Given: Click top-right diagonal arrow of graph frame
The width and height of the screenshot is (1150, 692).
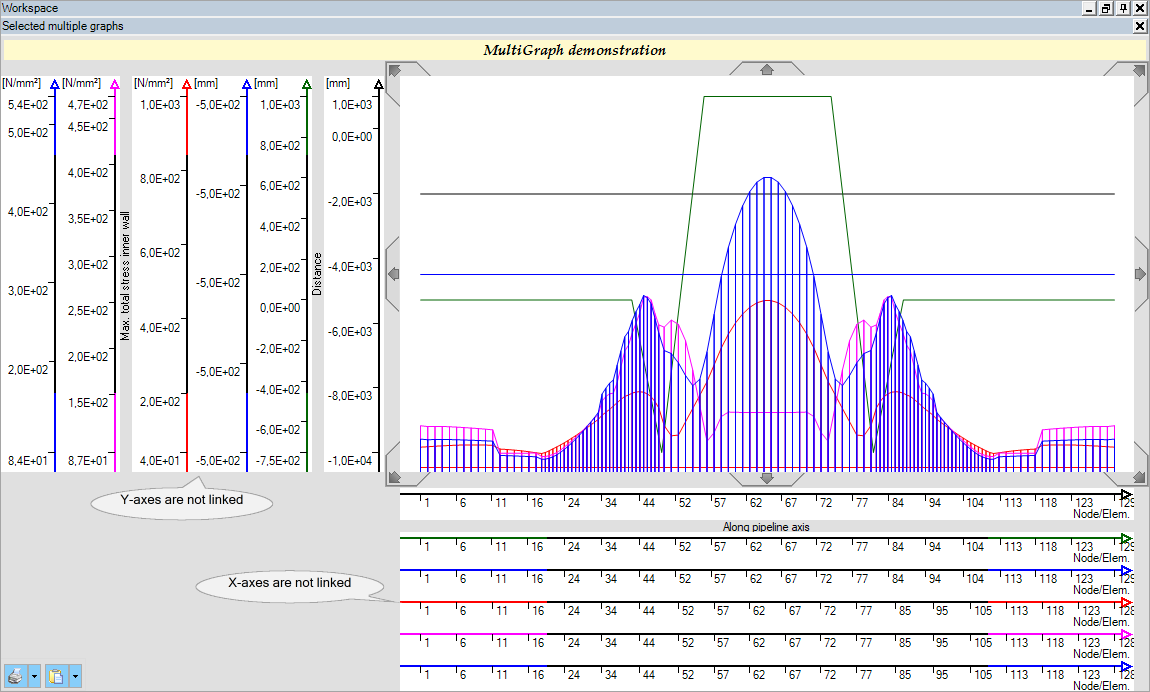Looking at the screenshot, I should [x=1139, y=70].
